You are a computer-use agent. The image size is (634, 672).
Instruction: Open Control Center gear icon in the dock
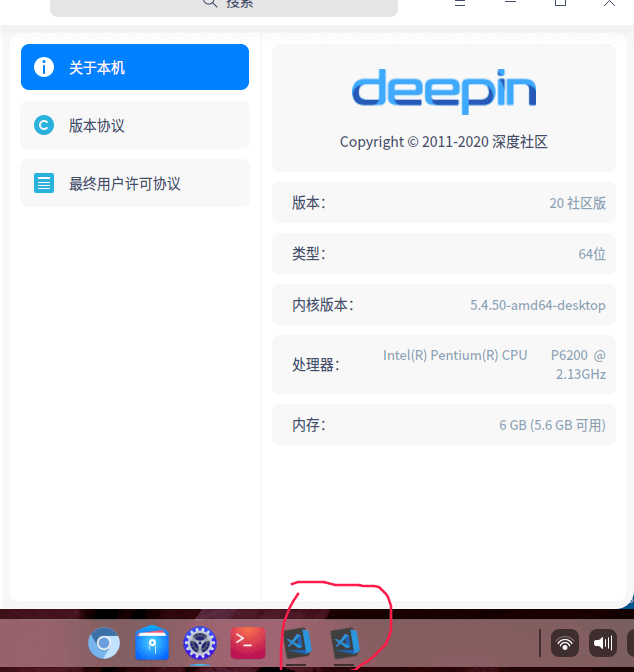(x=200, y=643)
